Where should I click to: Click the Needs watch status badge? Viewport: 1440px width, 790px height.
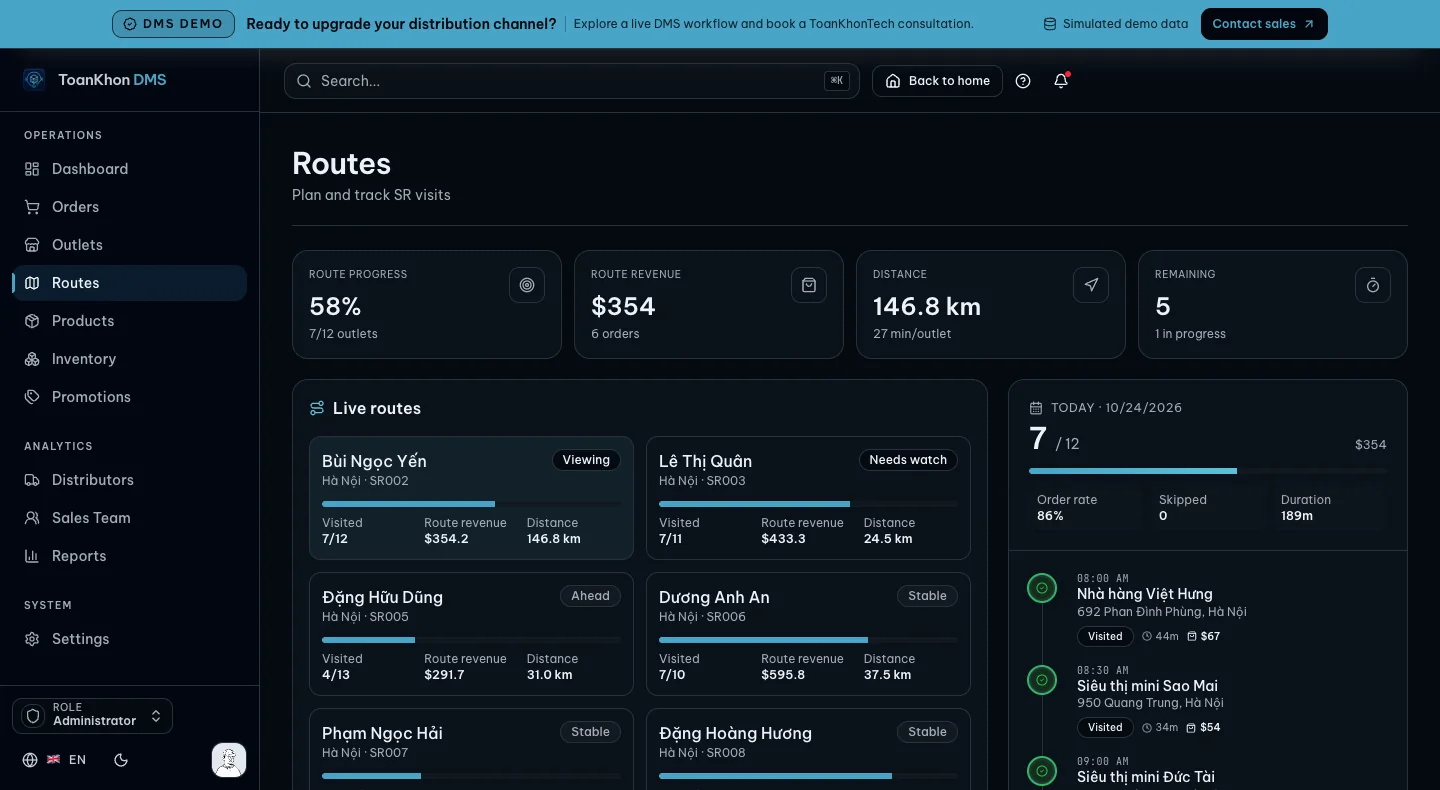tap(908, 460)
